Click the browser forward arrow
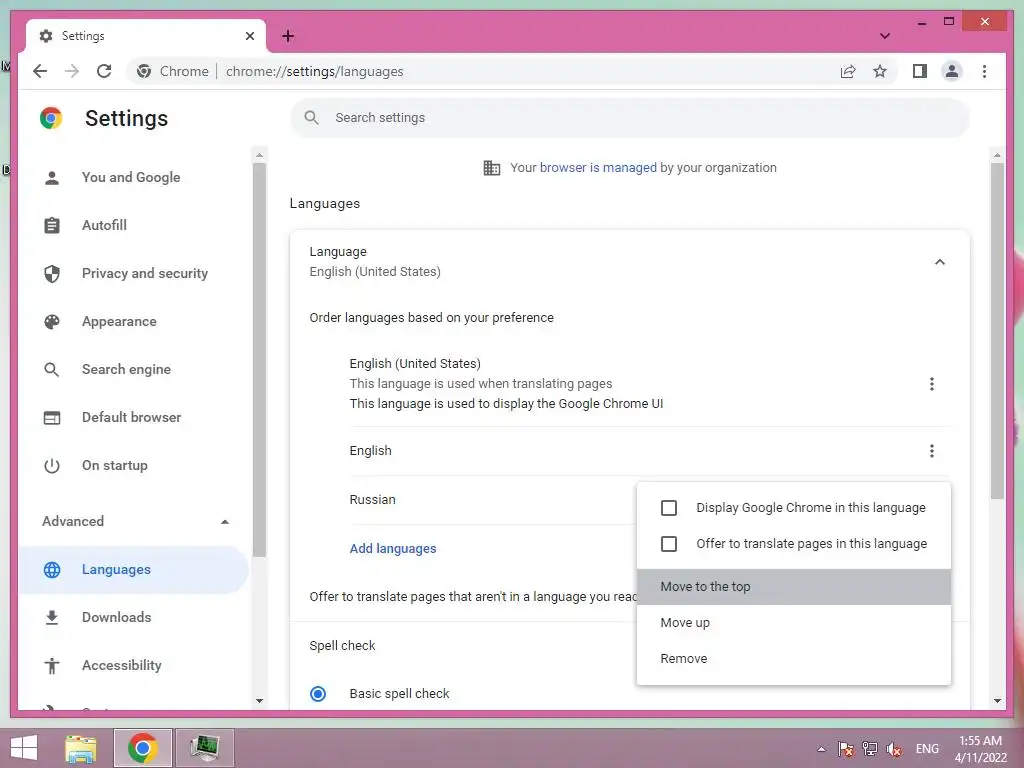 (x=72, y=71)
